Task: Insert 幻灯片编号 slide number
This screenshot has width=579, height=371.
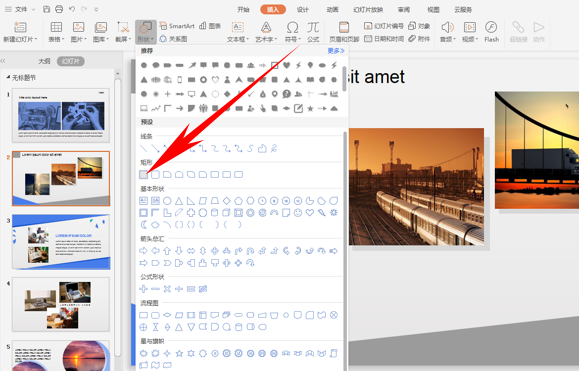Action: tap(384, 26)
